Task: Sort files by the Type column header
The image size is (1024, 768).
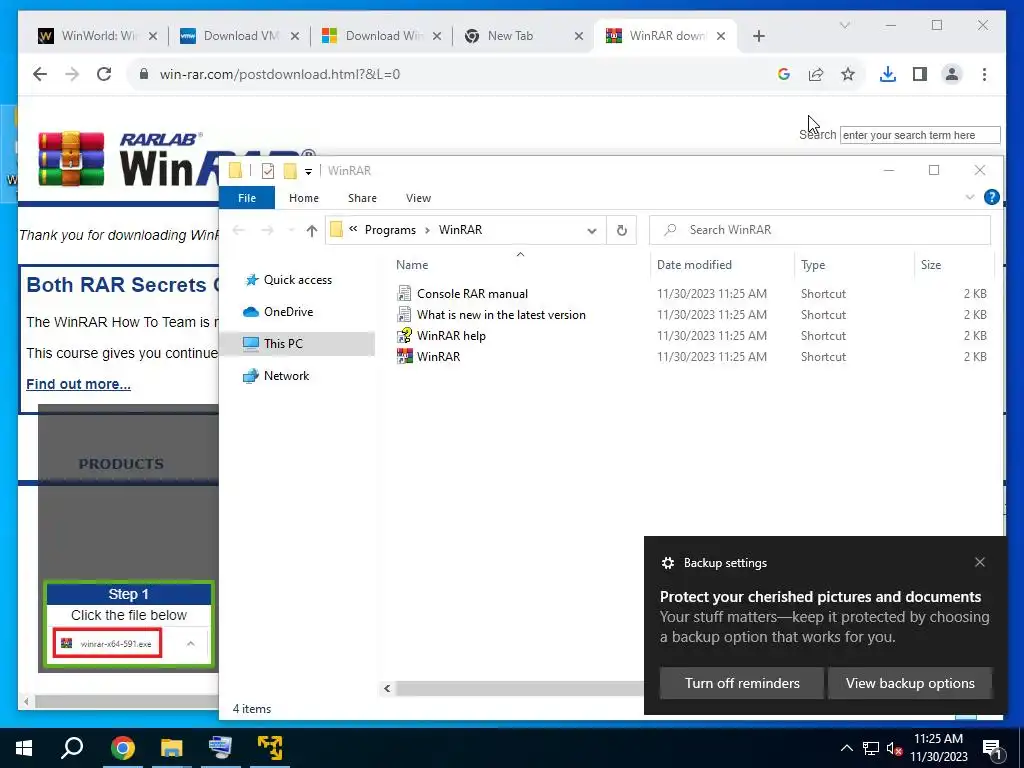Action: click(813, 264)
